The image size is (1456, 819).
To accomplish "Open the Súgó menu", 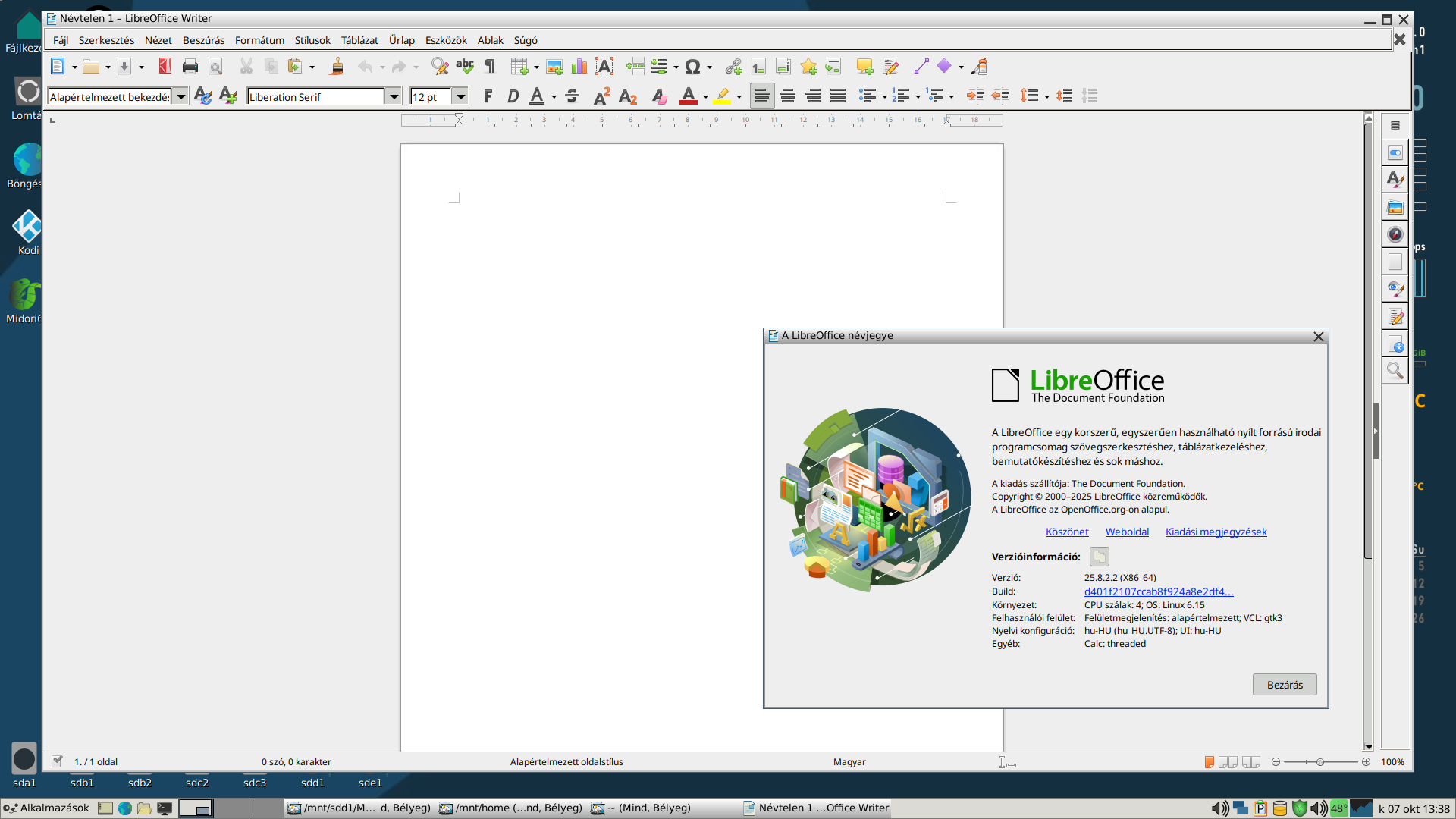I will click(x=525, y=40).
